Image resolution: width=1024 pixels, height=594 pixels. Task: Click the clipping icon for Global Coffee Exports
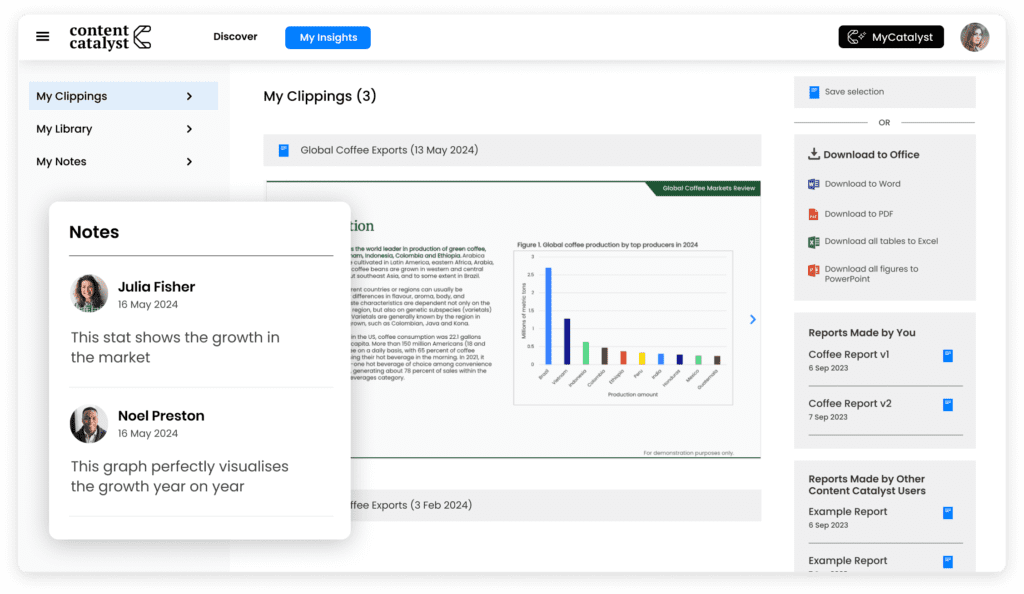(284, 150)
